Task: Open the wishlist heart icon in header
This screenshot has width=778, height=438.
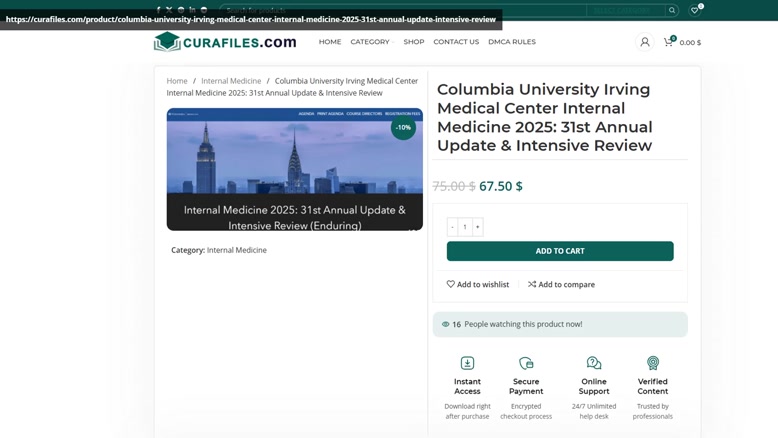Action: [x=695, y=10]
